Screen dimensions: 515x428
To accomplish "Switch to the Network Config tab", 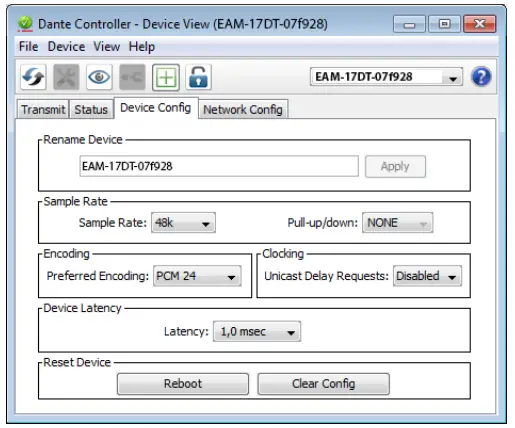I will (243, 109).
